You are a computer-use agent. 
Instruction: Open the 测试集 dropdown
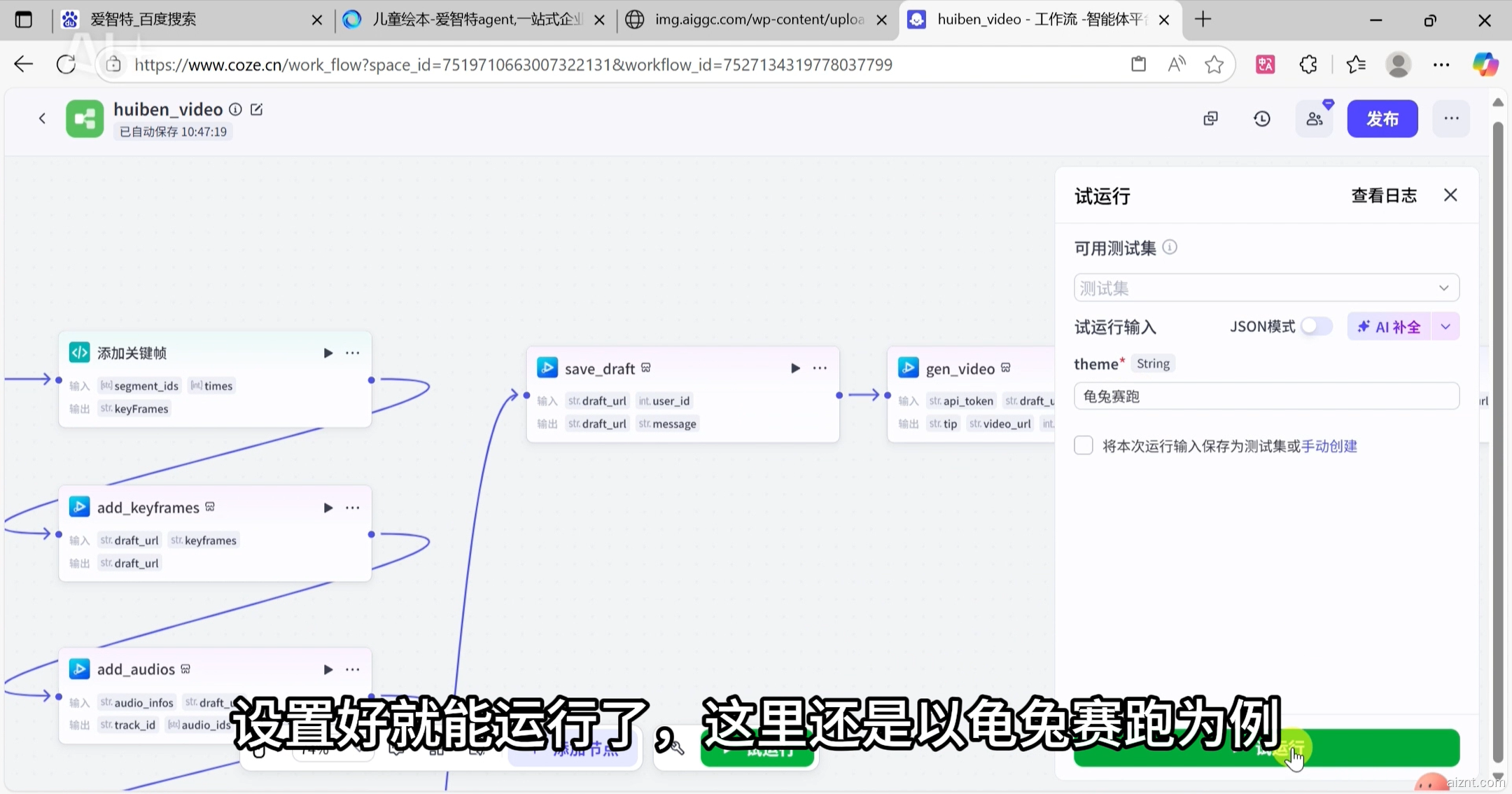(x=1266, y=288)
